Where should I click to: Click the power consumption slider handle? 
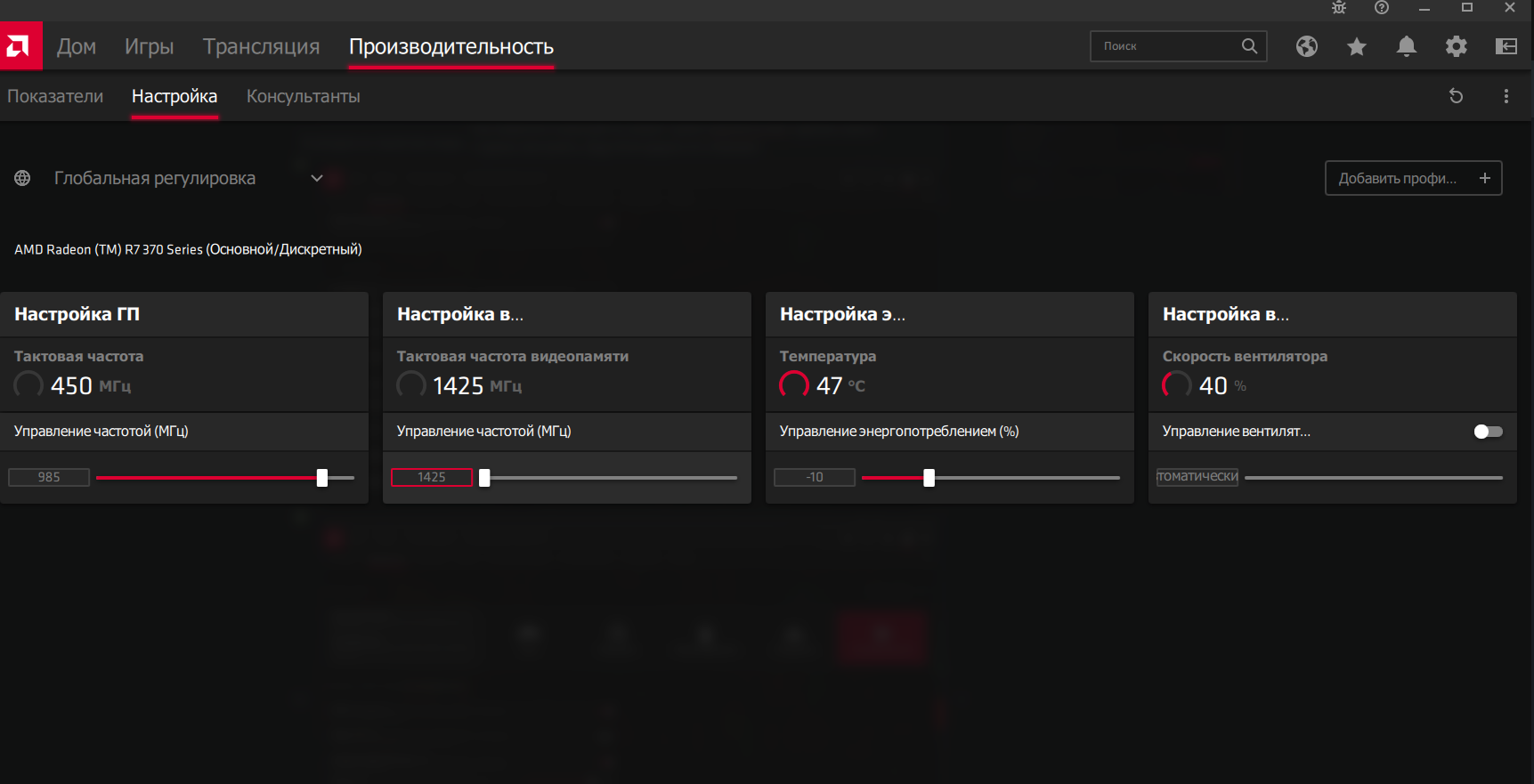pos(929,478)
